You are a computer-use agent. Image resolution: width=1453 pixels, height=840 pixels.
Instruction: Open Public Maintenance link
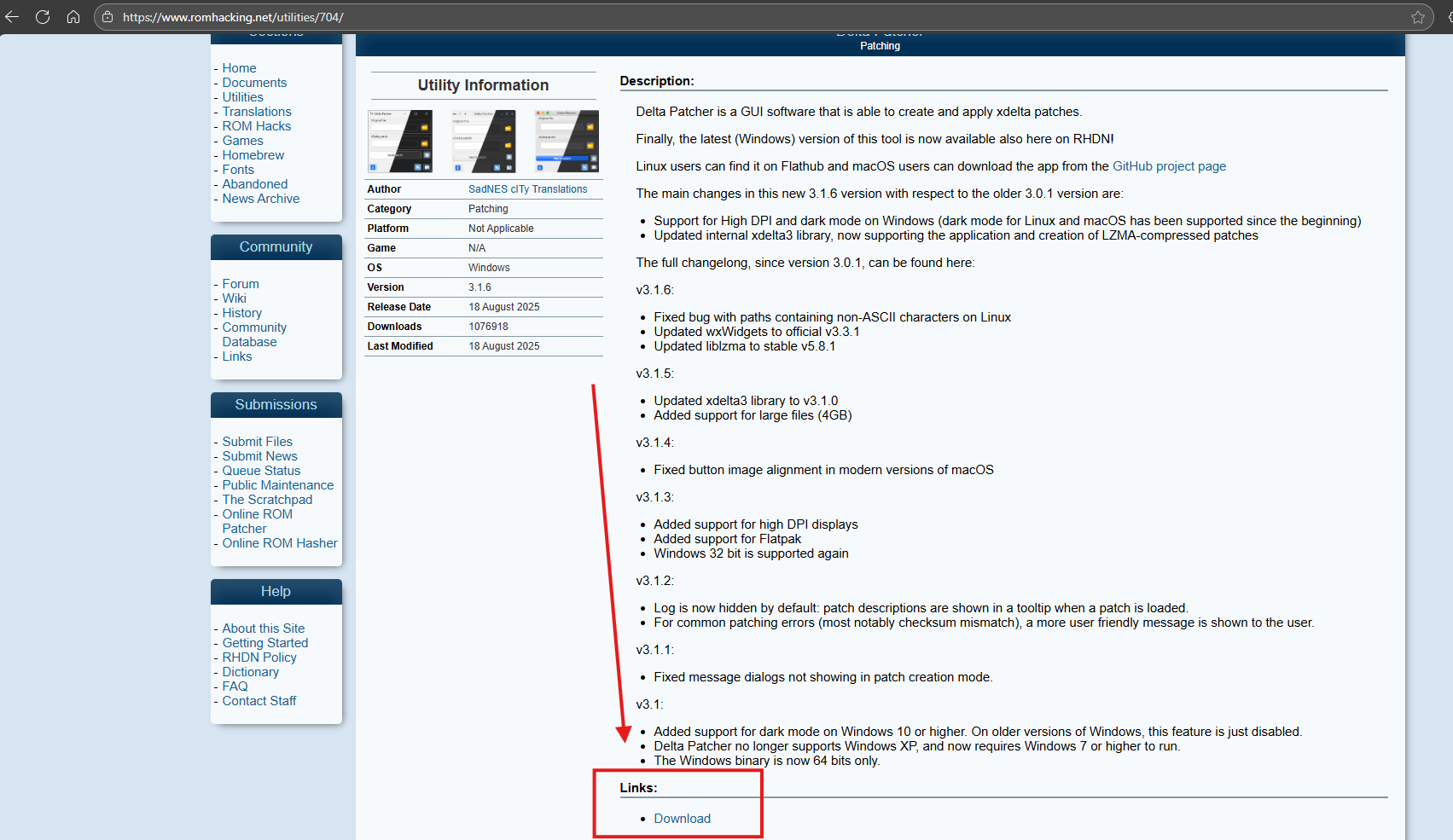(x=278, y=485)
